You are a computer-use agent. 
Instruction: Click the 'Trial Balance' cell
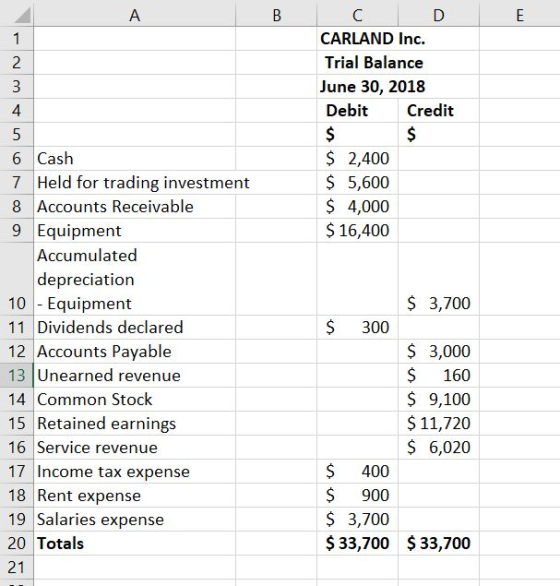pyautogui.click(x=357, y=62)
